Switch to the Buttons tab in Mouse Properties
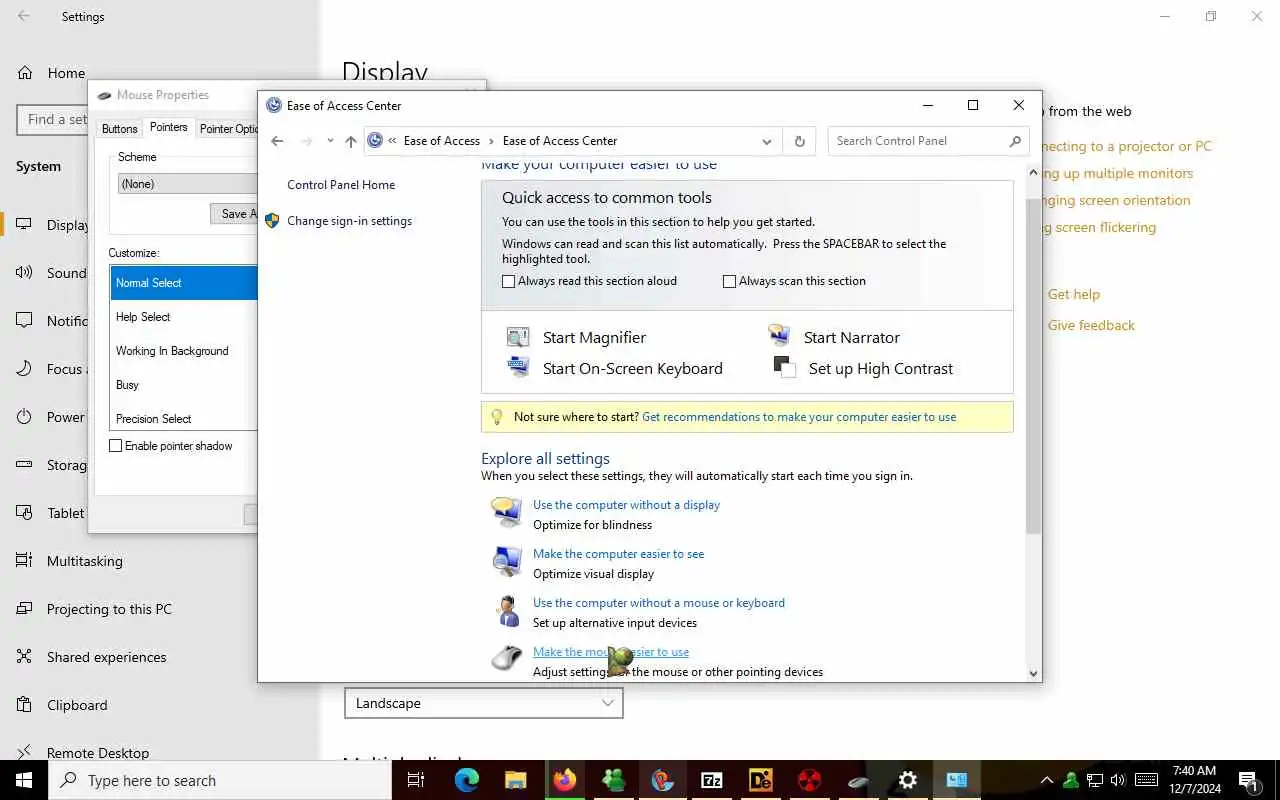The height and width of the screenshot is (800, 1280). (x=119, y=129)
